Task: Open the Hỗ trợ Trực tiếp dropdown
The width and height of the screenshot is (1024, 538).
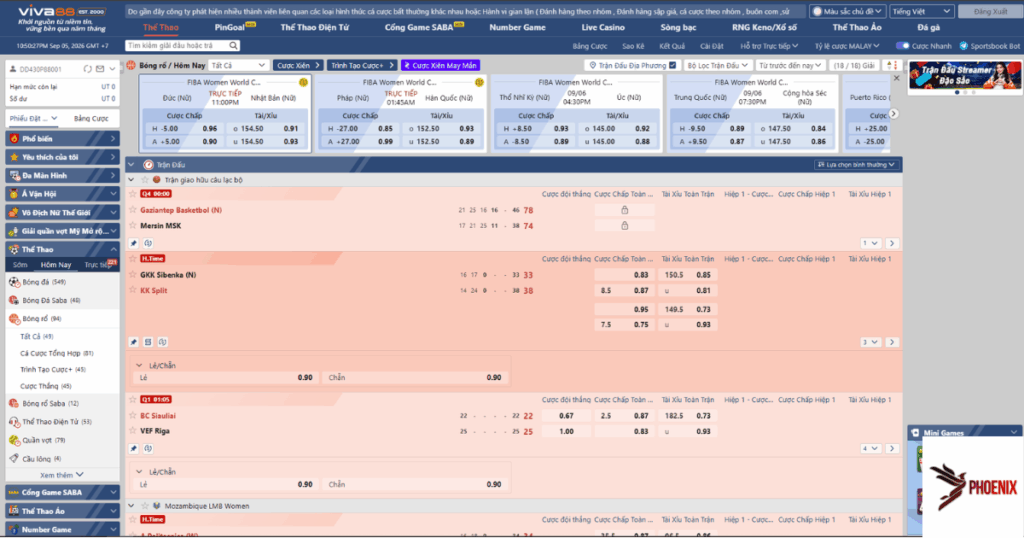Action: (769, 46)
